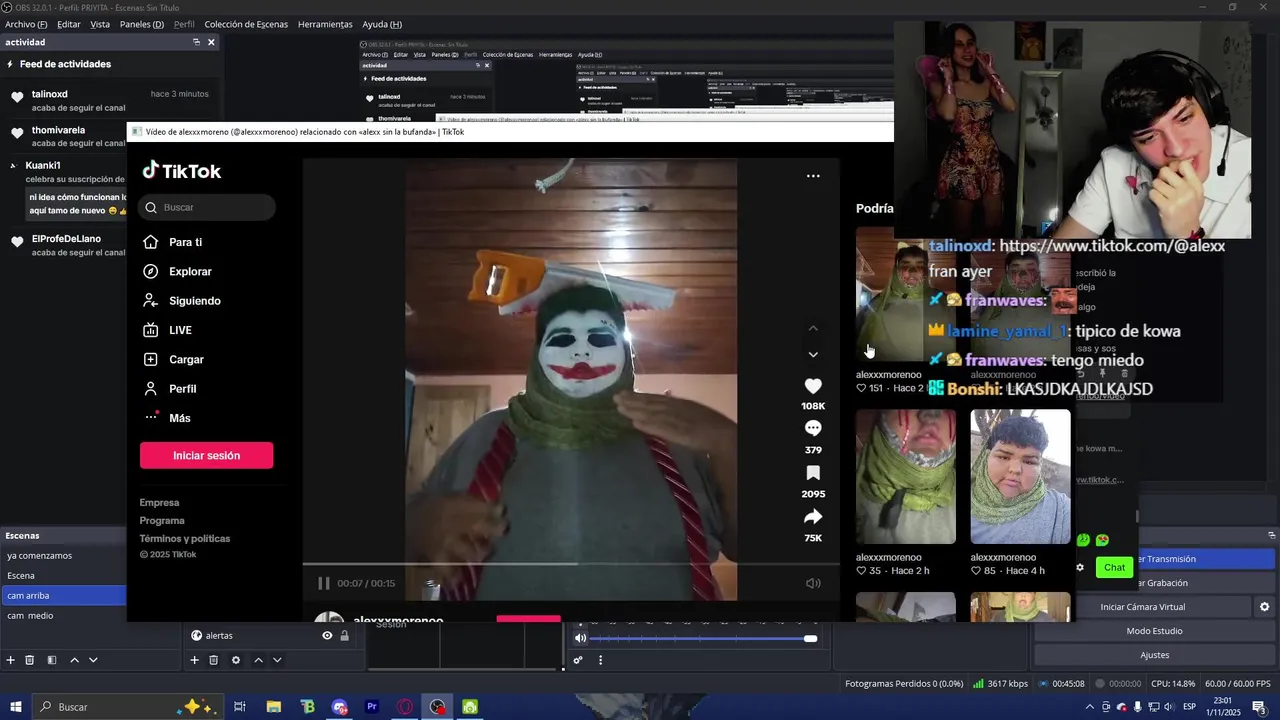Open Más options in TikTok sidebar
The width and height of the screenshot is (1280, 720).
click(x=167, y=418)
